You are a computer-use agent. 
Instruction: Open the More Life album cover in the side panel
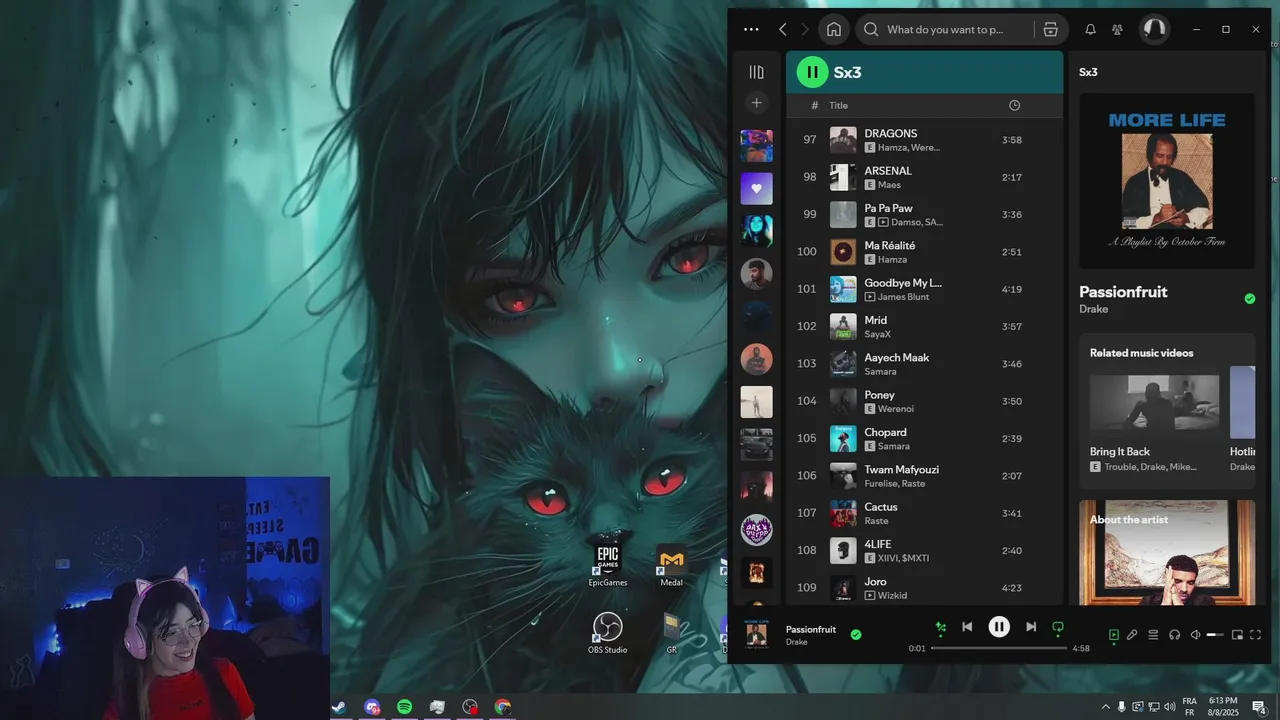(1166, 181)
